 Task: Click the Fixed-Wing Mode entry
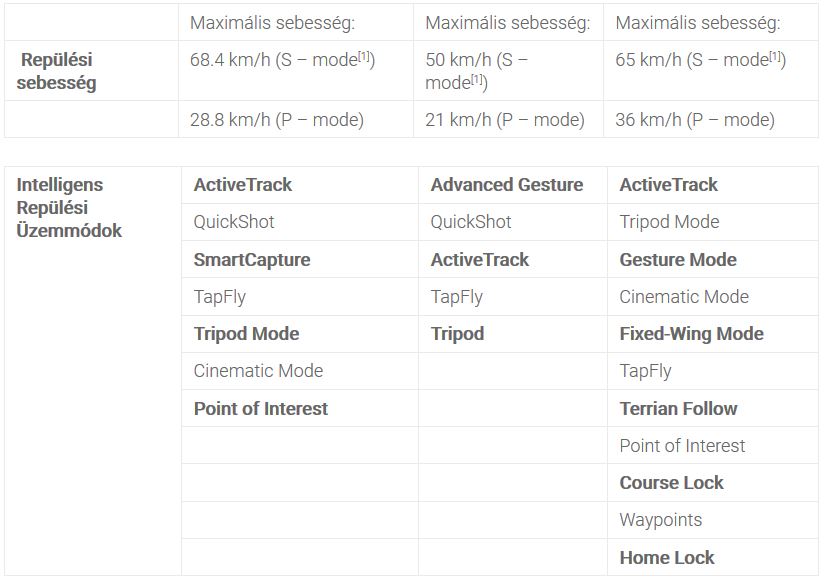691,334
